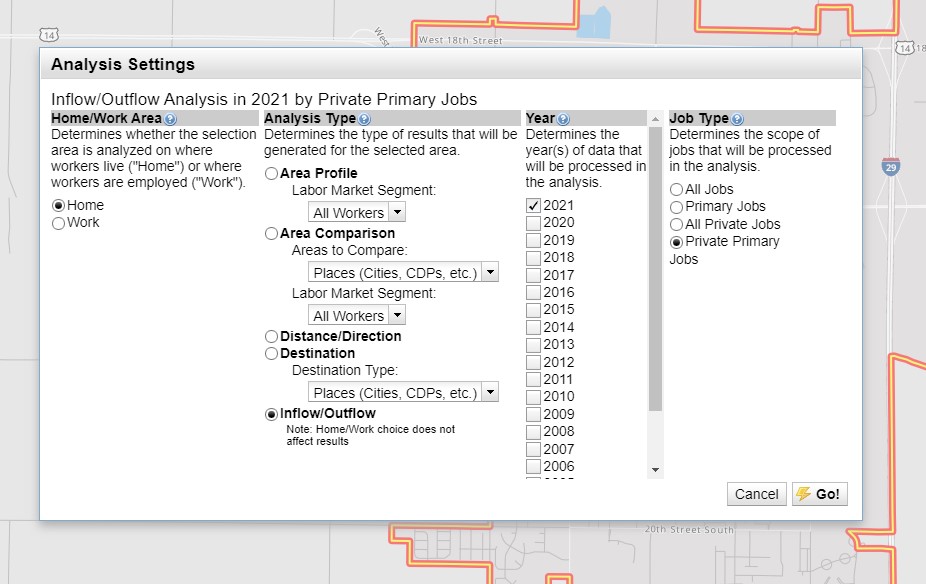This screenshot has height=584, width=926.
Task: Select Distance/Direction analysis type
Action: click(271, 337)
